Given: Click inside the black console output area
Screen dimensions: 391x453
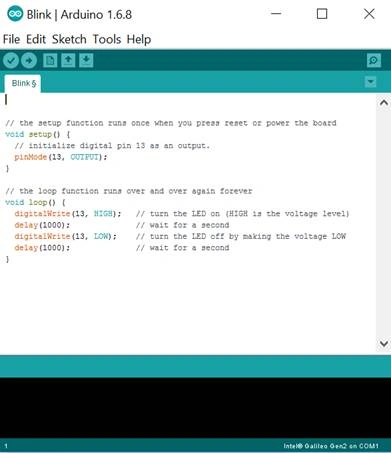Looking at the screenshot, I should tap(195, 408).
